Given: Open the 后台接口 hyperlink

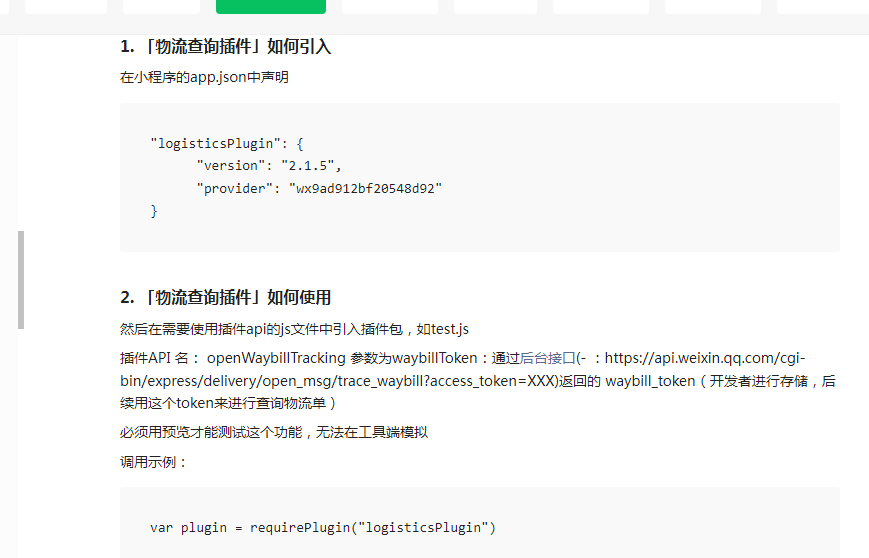Looking at the screenshot, I should (547, 358).
